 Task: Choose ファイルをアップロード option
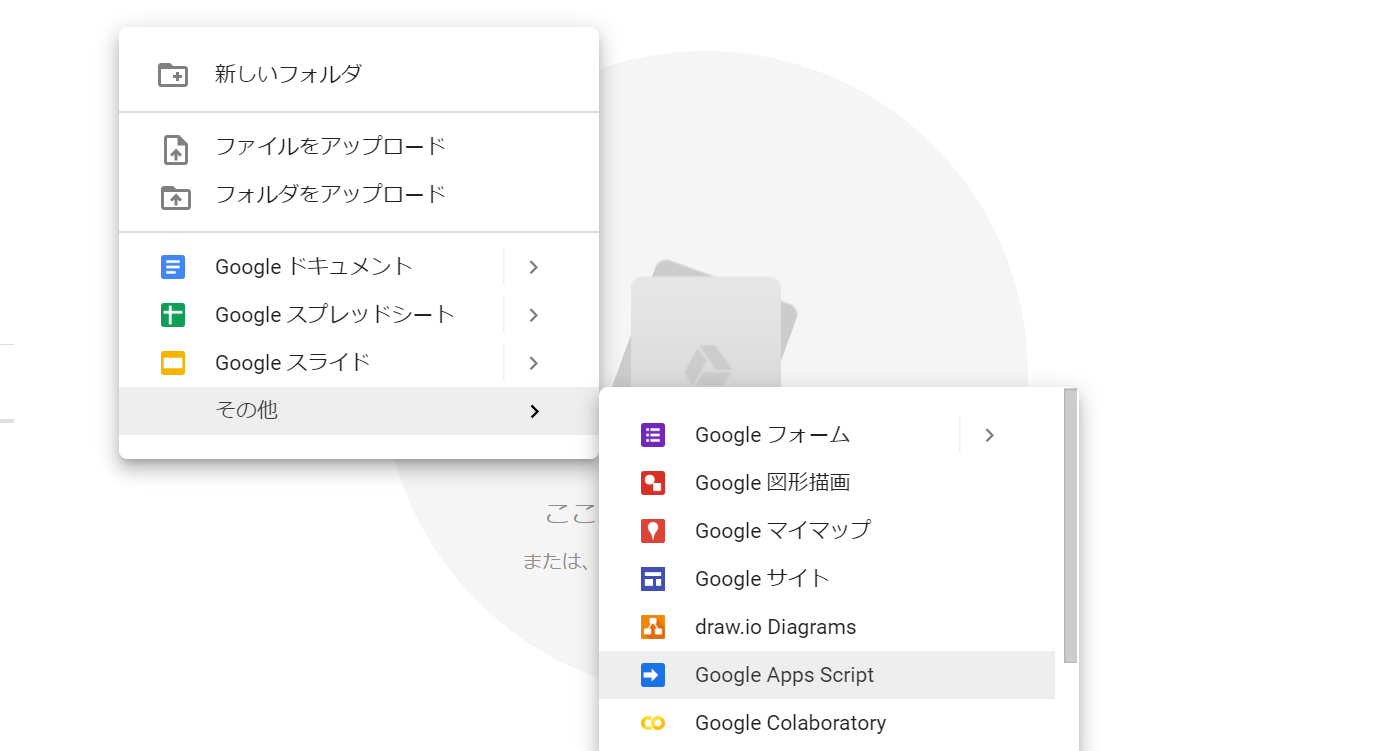pos(359,147)
